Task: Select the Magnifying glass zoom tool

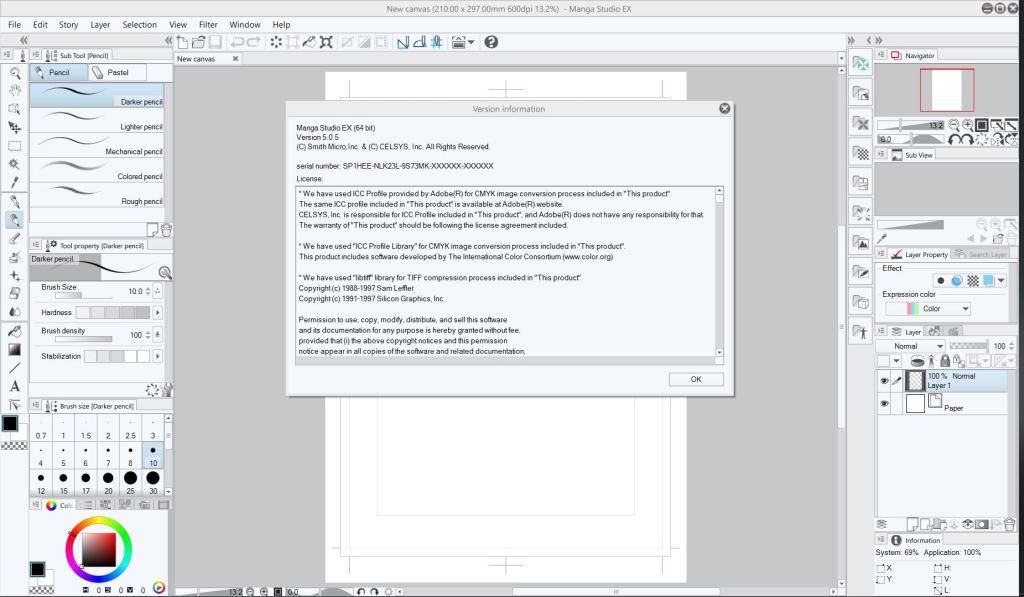Action: [14, 73]
